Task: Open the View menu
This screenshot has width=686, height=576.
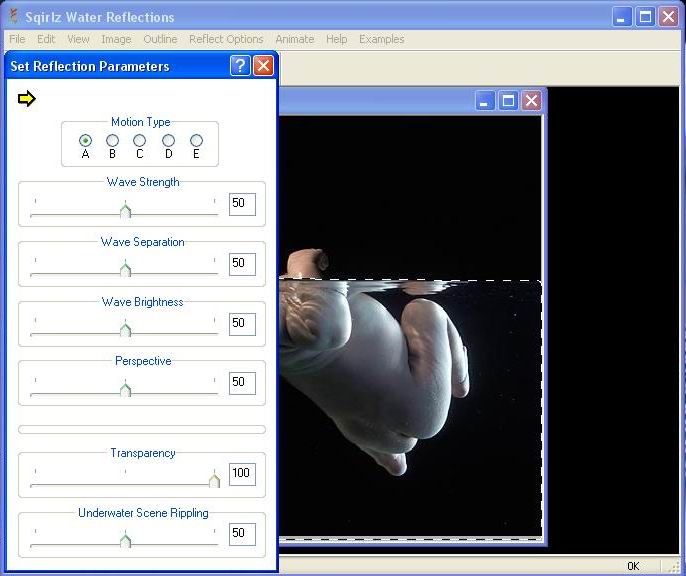Action: [x=78, y=39]
